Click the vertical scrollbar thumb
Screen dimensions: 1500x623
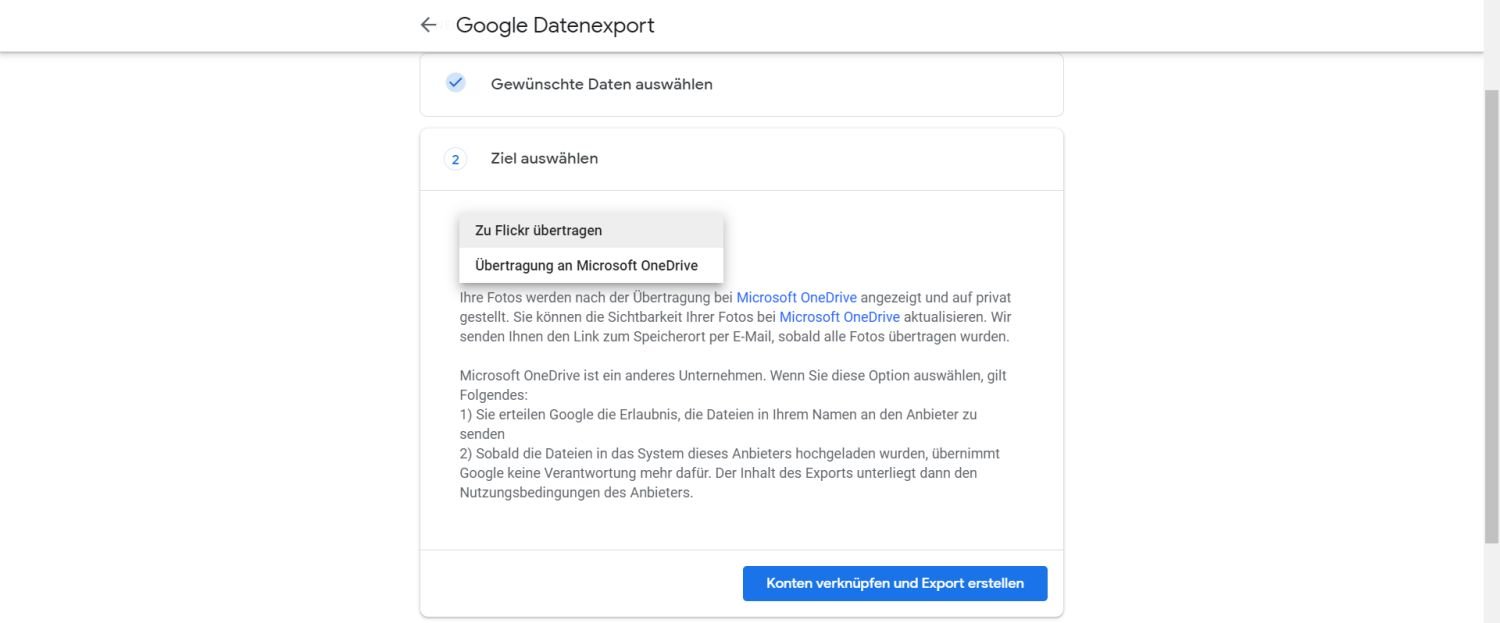[1491, 300]
